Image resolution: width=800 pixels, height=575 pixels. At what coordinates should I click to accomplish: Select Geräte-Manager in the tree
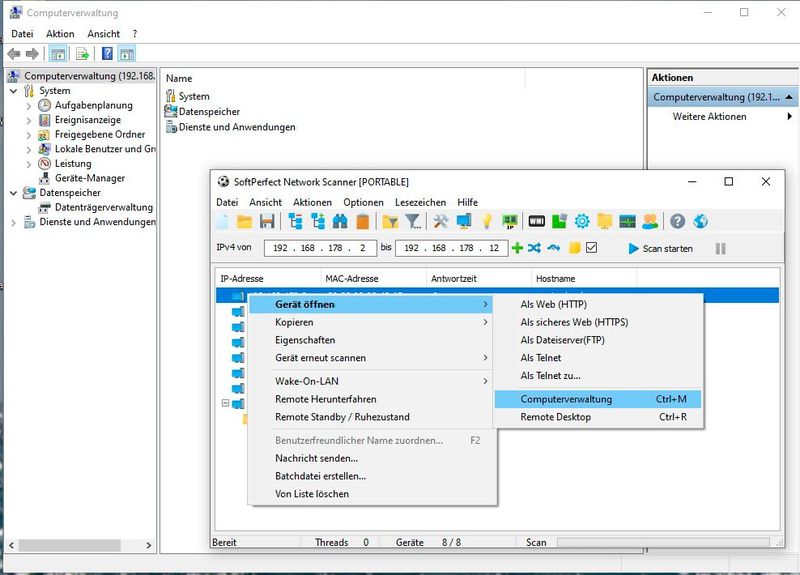(89, 178)
